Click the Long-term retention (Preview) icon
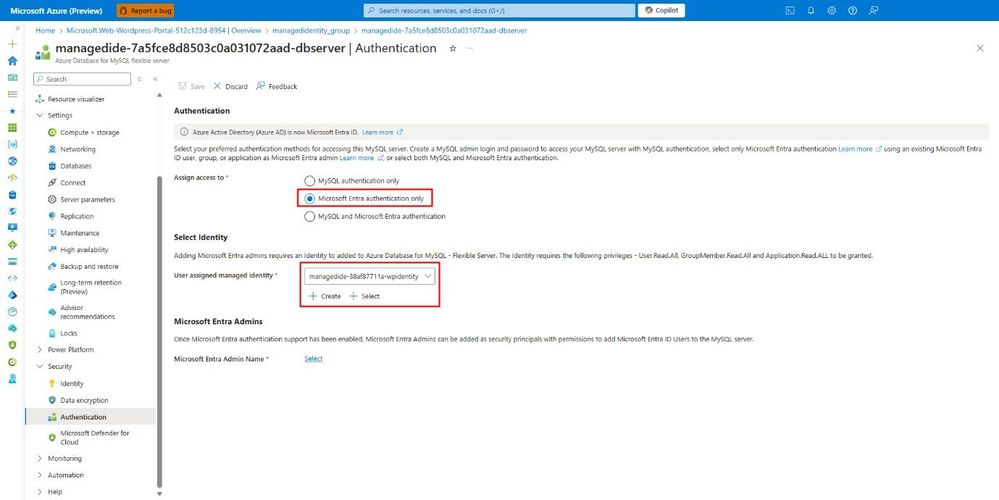The image size is (999, 500). click(52, 287)
